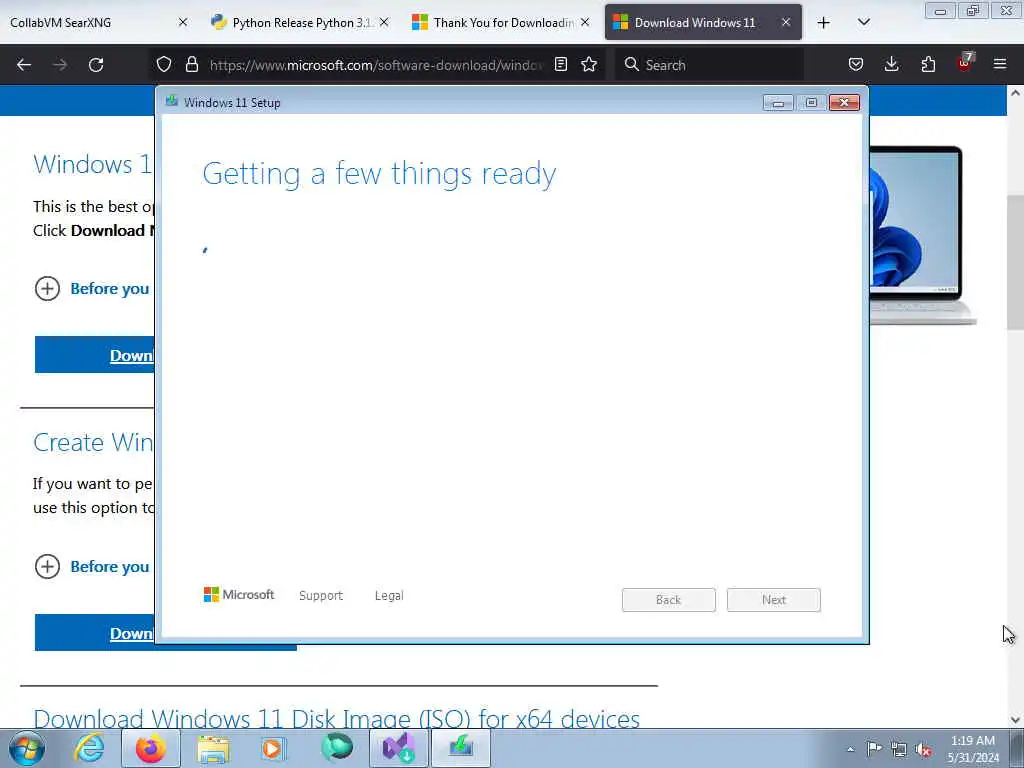The image size is (1024, 768).
Task: Click the Firefox Search box
Action: (709, 65)
